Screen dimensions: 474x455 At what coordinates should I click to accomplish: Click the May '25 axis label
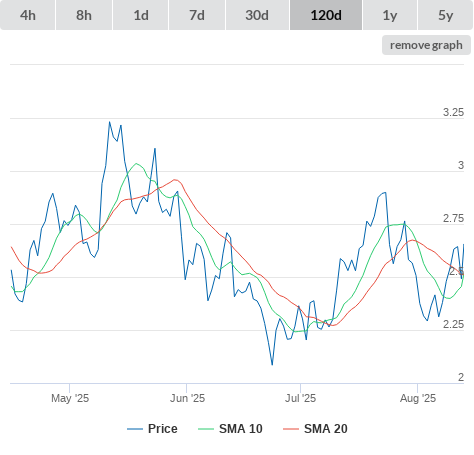70,398
